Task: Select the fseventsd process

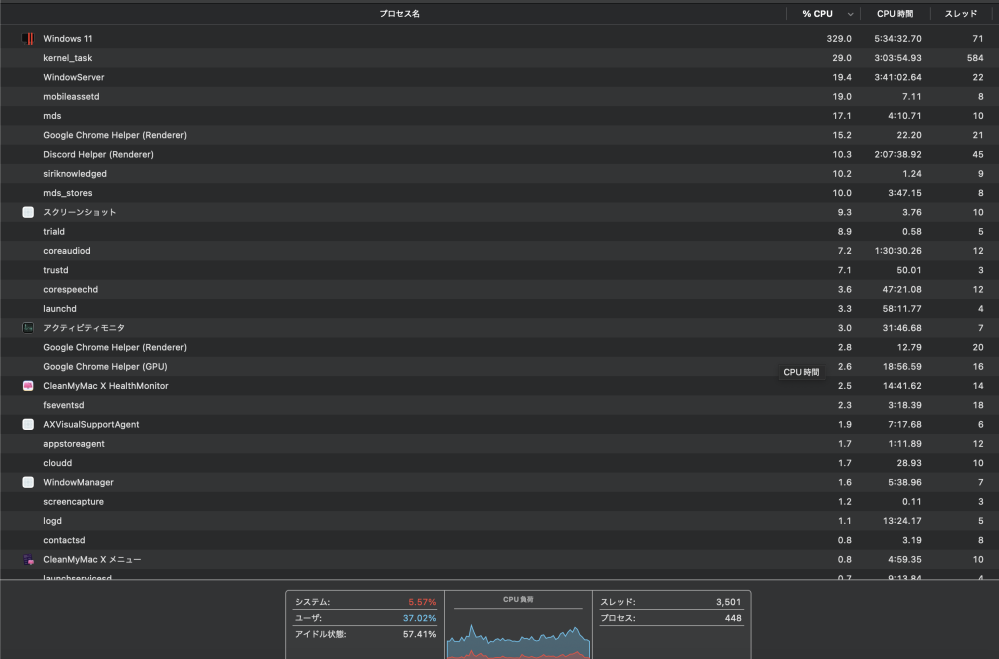Action: [64, 405]
